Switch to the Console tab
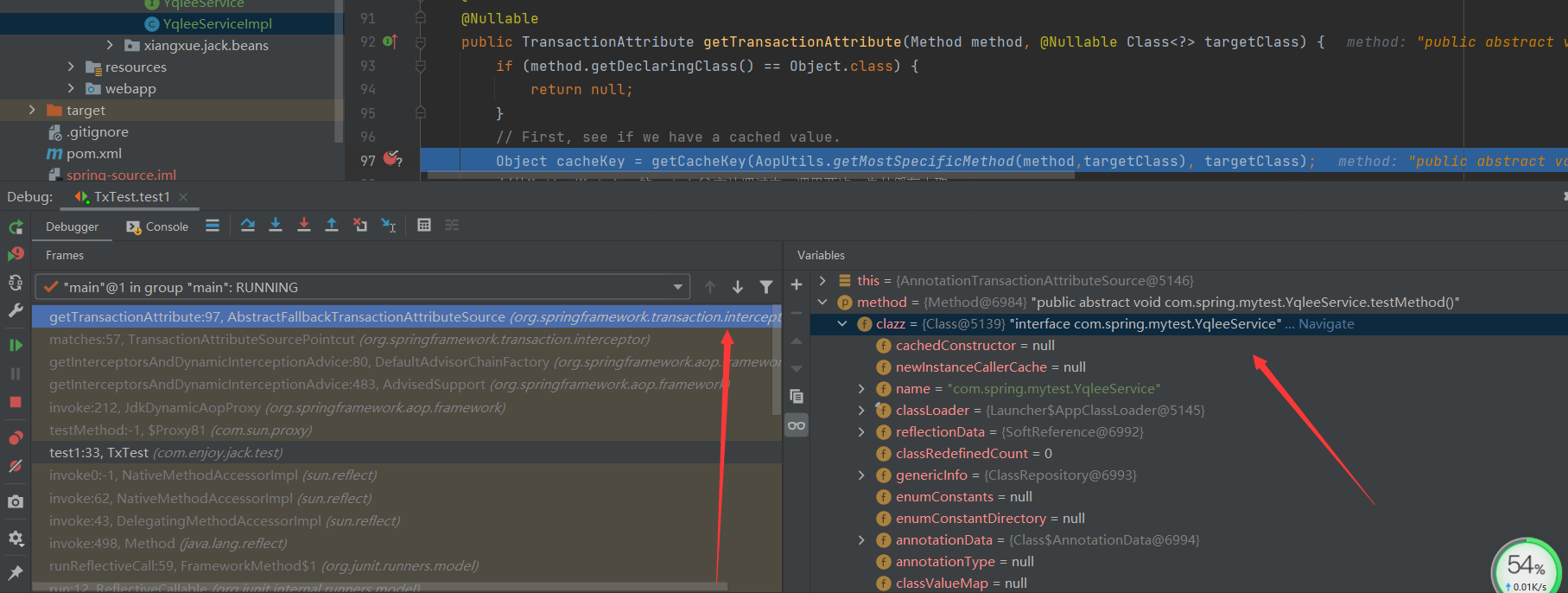Screen dimensions: 1568x593 157,226
